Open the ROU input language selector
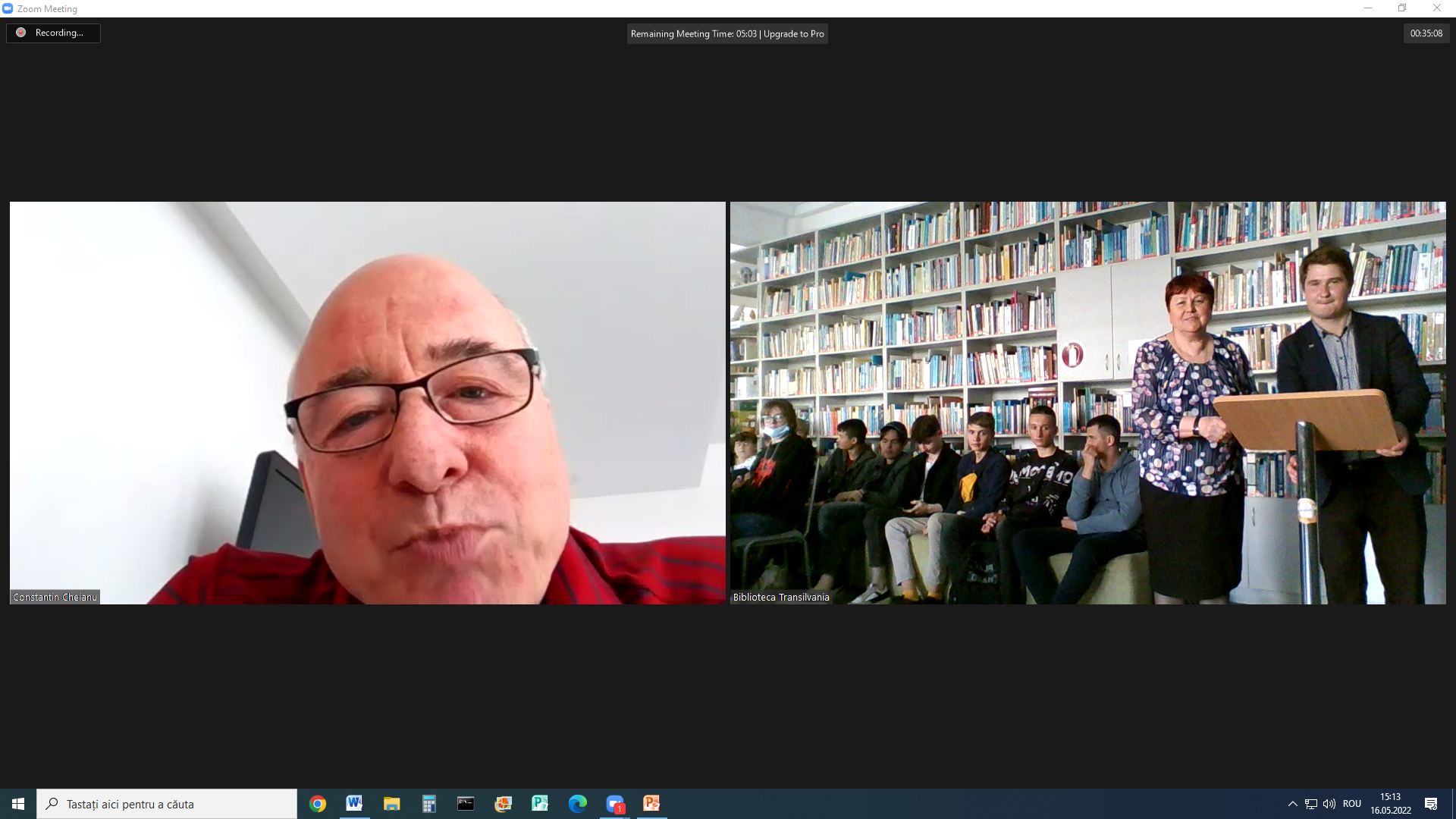Screen dimensions: 1456x819 pos(1351,804)
